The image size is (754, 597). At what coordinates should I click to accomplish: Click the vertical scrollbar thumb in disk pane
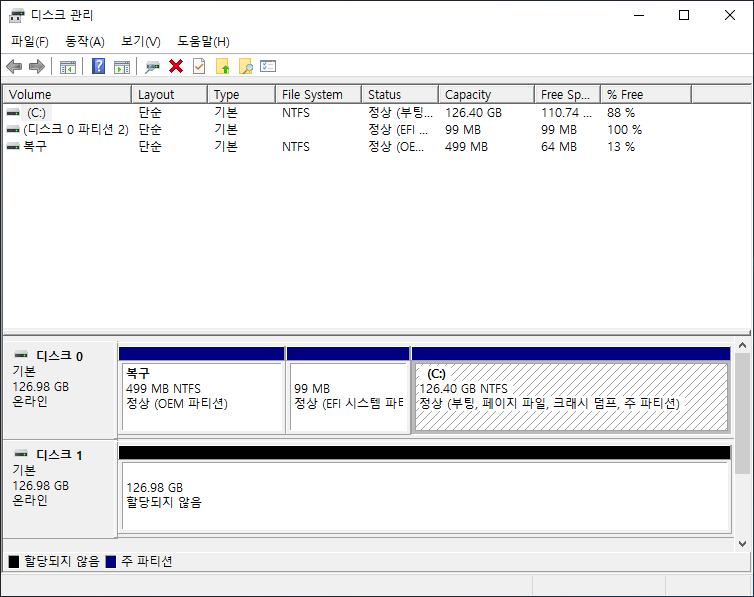coord(742,413)
